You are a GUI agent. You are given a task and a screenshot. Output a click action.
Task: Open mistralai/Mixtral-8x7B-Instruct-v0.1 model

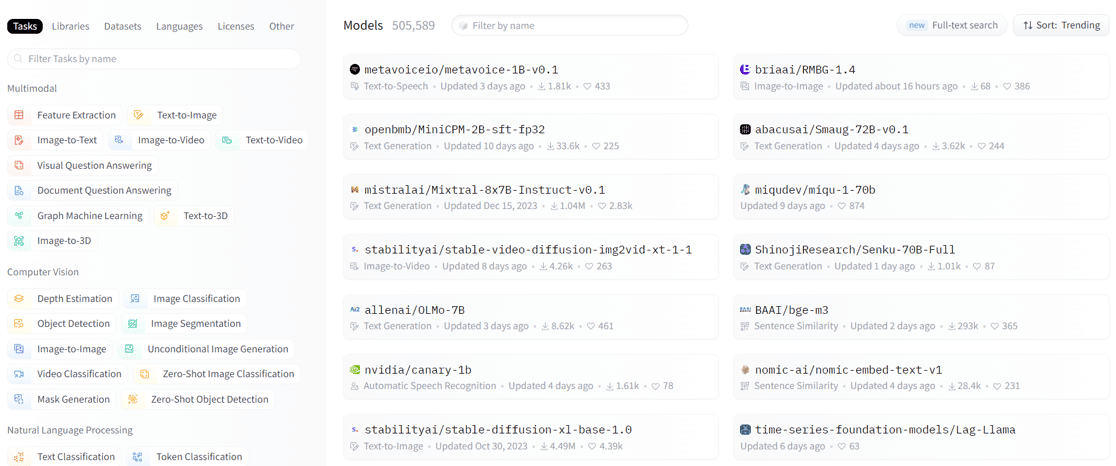click(x=531, y=197)
